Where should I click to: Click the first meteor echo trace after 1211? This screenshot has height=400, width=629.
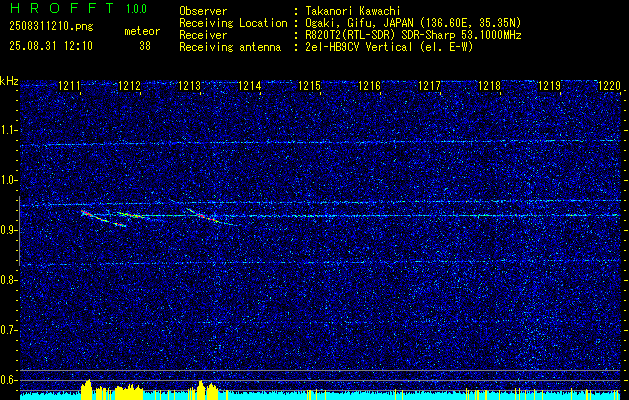(x=103, y=219)
